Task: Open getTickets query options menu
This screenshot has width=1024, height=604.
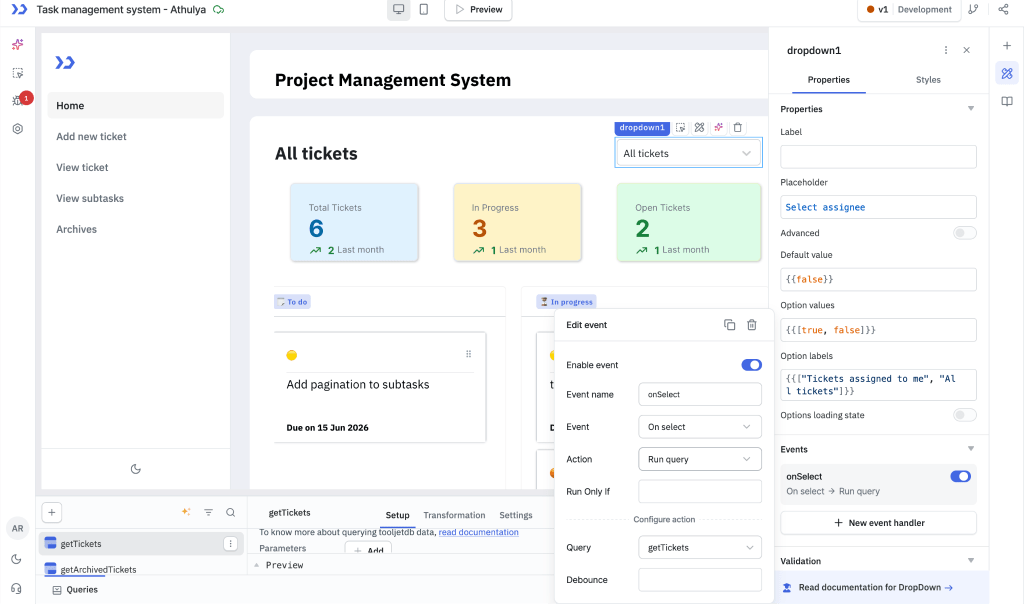Action: [x=231, y=543]
